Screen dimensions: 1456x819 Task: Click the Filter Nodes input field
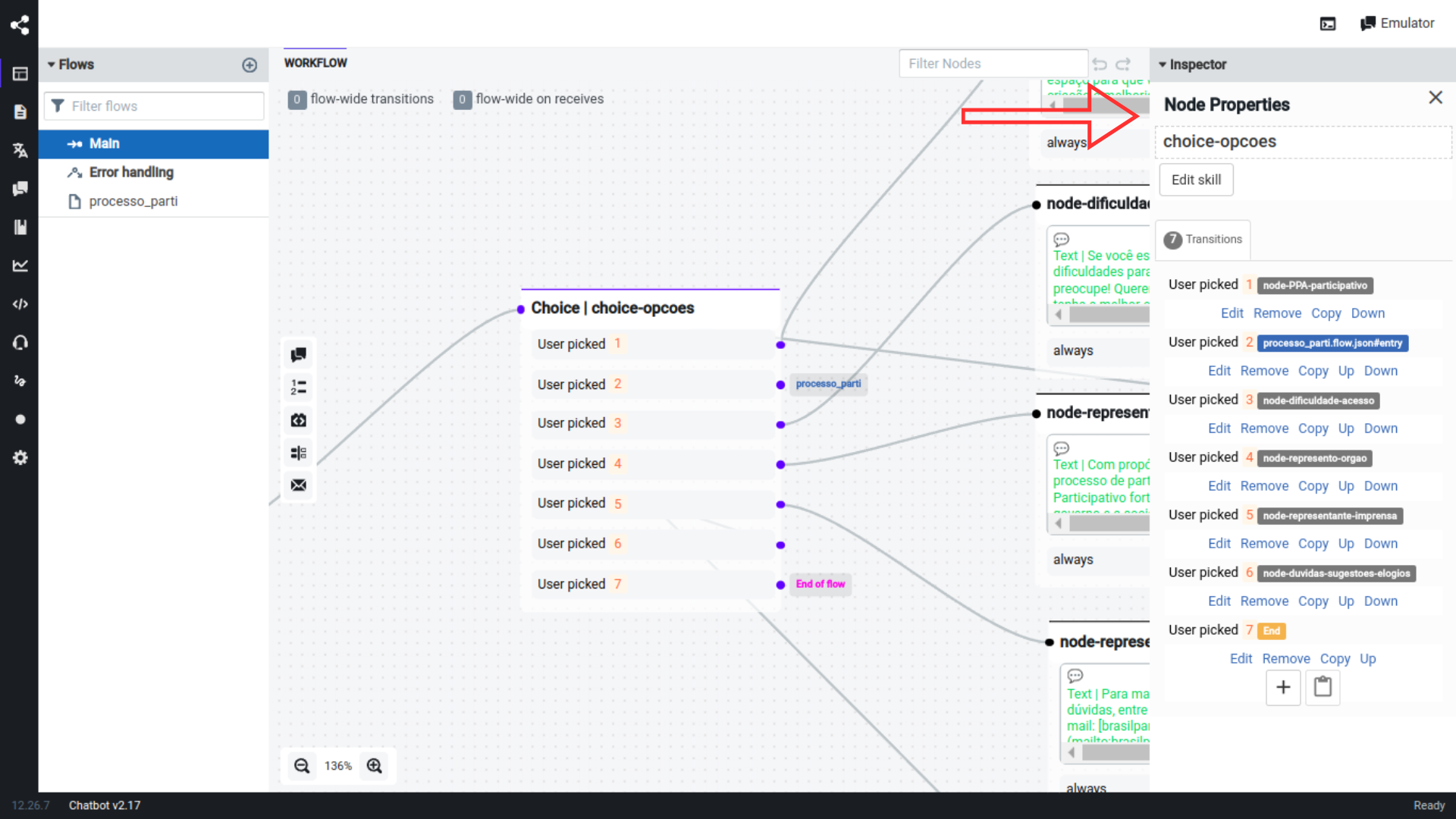(991, 63)
